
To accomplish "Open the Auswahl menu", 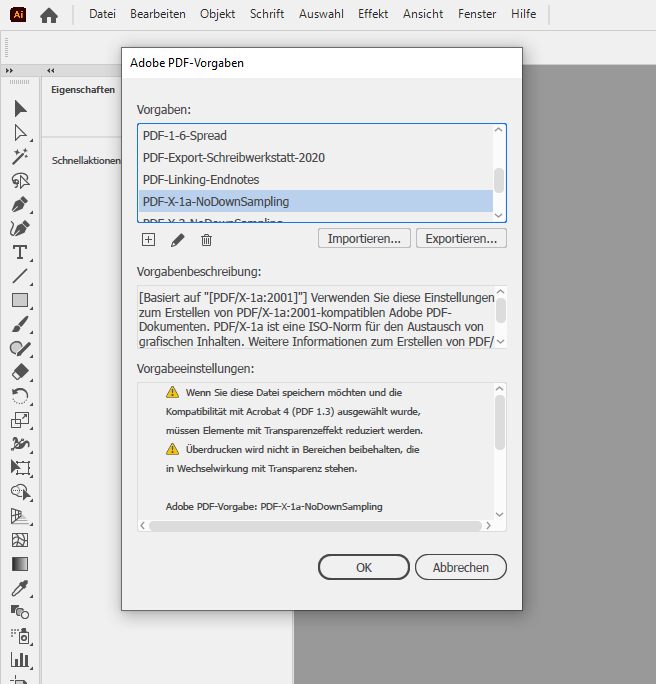I will [x=321, y=14].
